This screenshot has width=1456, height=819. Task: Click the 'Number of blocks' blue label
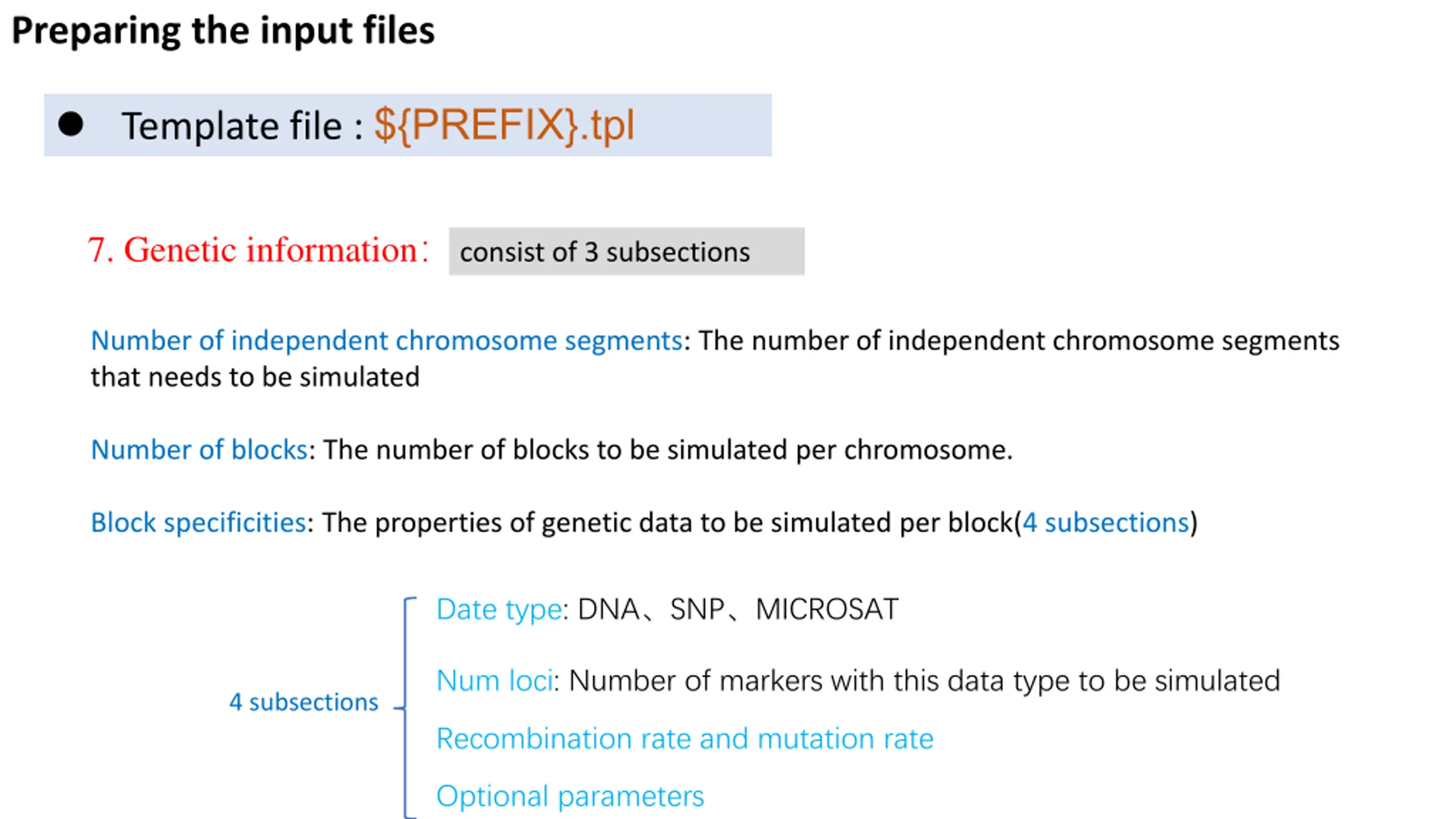(x=200, y=449)
